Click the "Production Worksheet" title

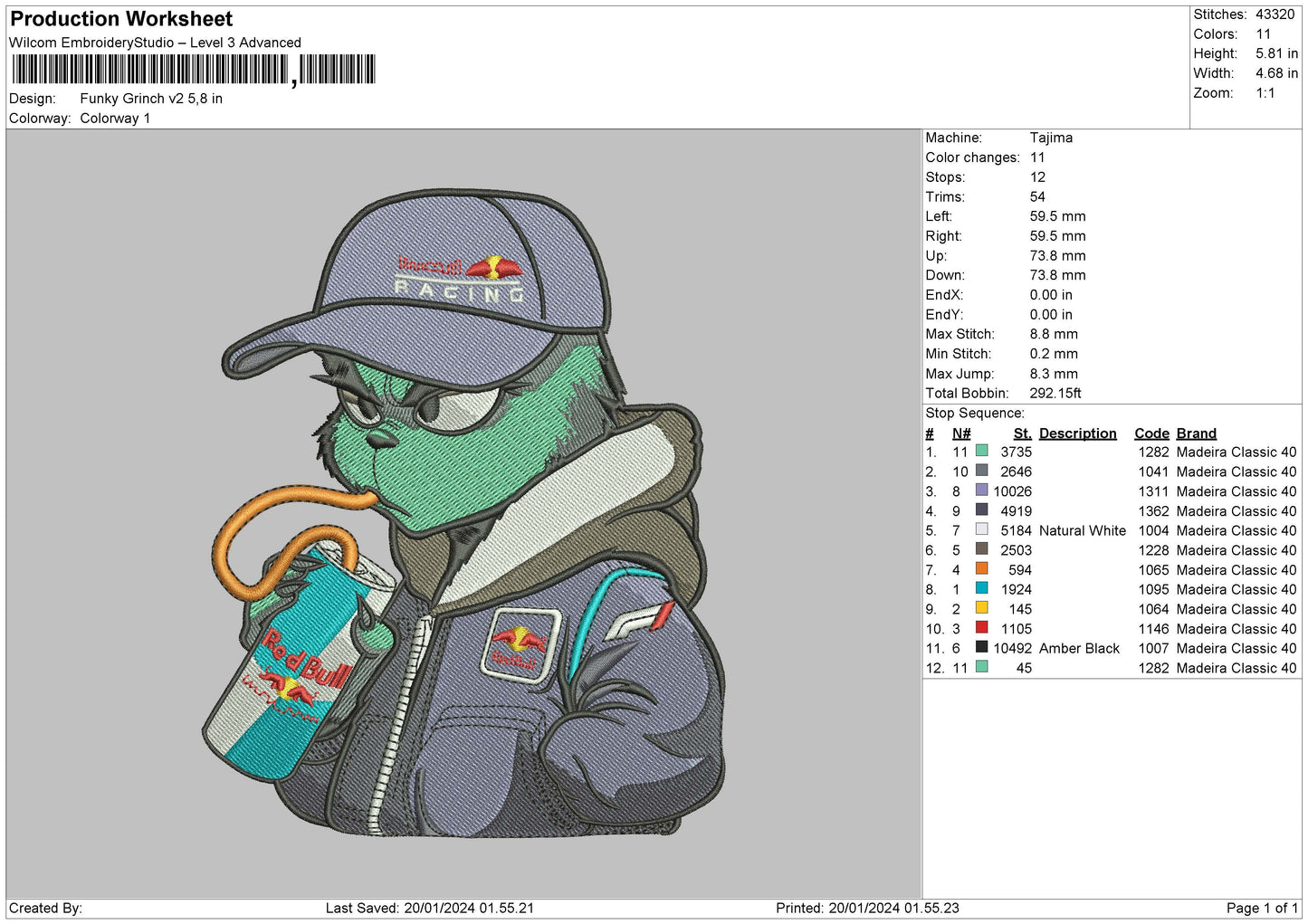tap(121, 19)
